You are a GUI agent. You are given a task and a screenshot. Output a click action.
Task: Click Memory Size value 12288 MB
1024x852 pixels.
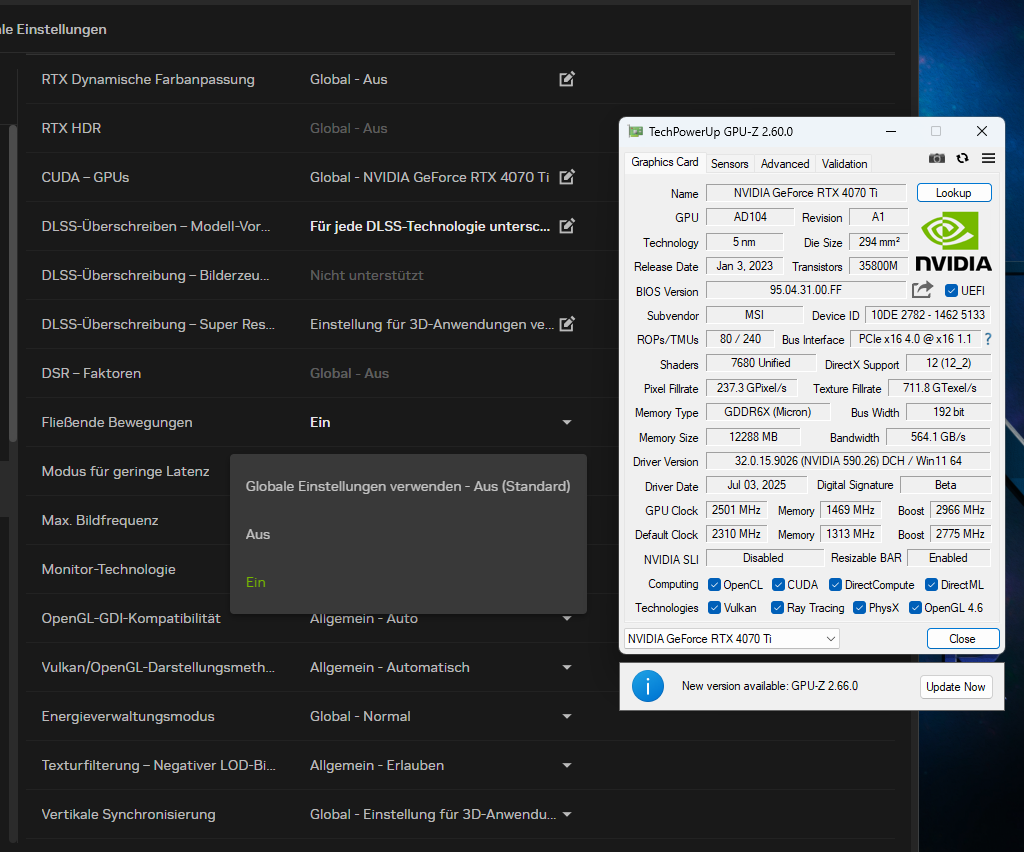coord(753,437)
